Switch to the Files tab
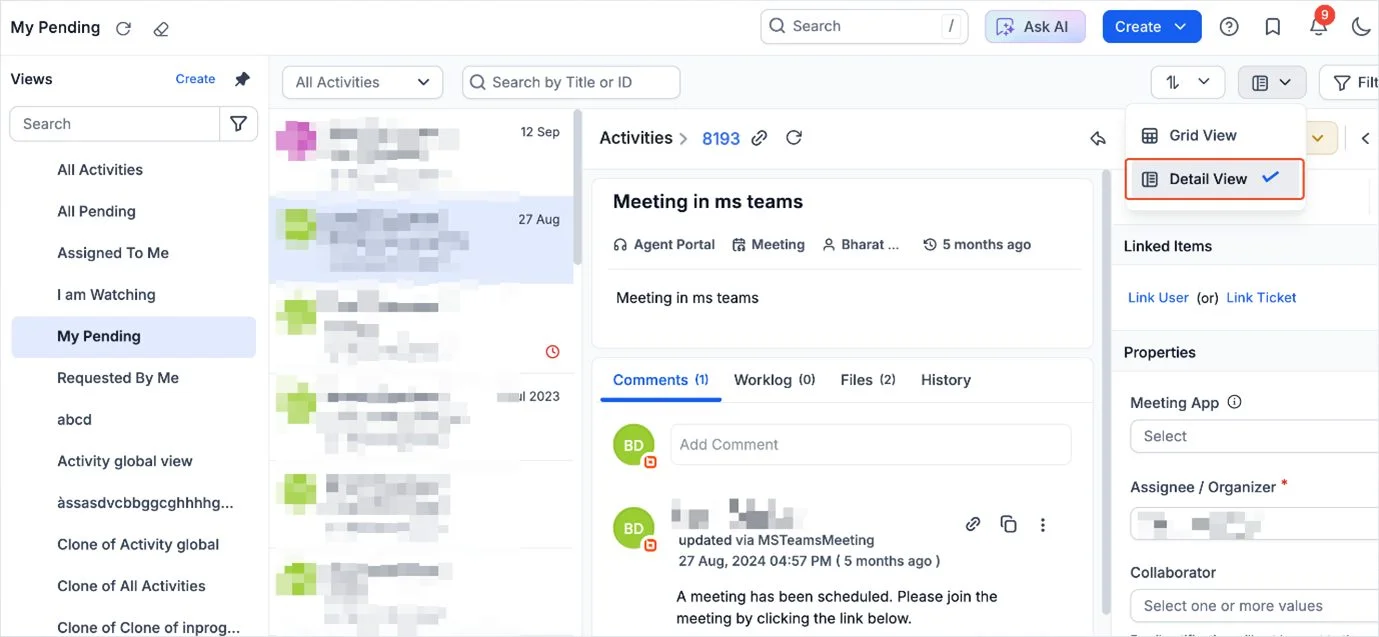Viewport: 1379px width, 637px height. [x=867, y=380]
